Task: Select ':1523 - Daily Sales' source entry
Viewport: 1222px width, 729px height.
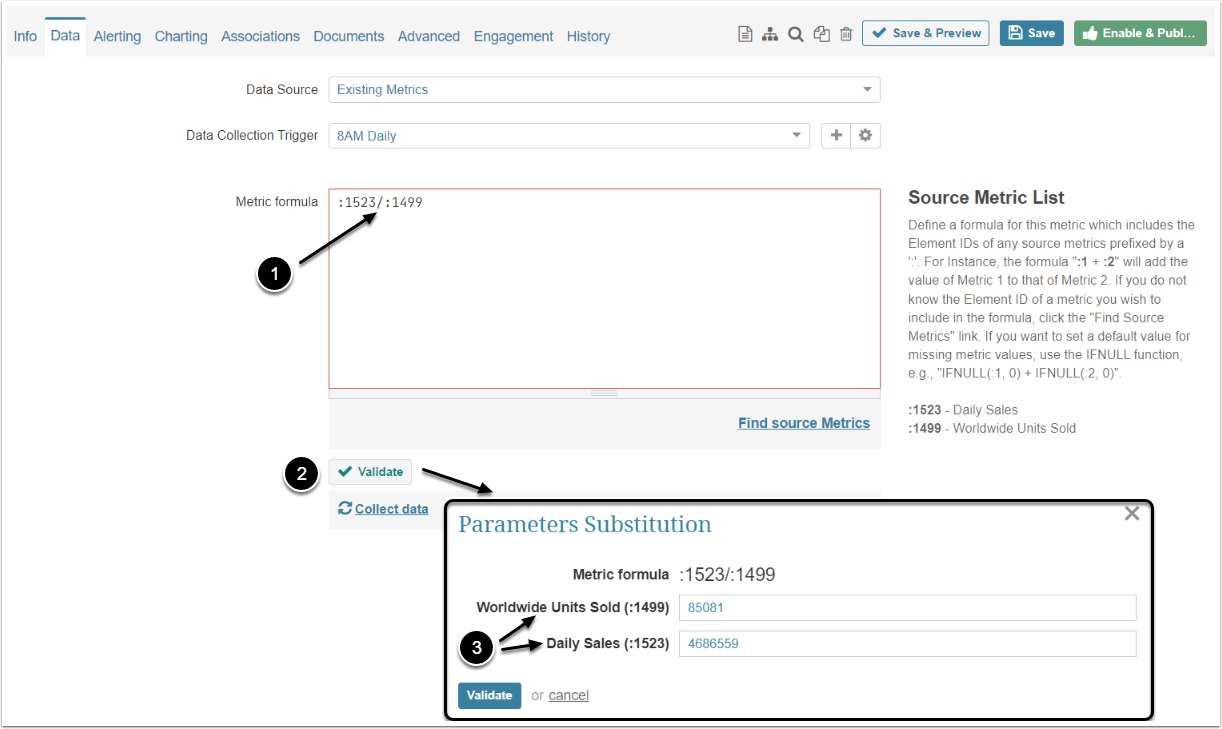Action: click(x=963, y=410)
